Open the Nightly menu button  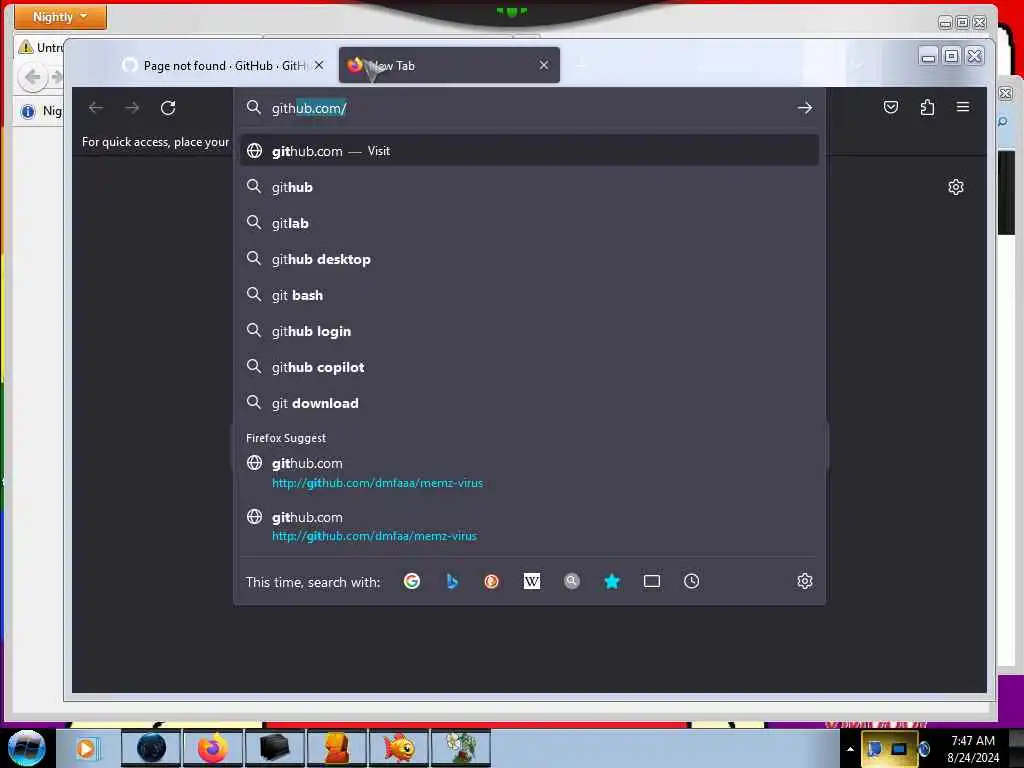coord(60,17)
